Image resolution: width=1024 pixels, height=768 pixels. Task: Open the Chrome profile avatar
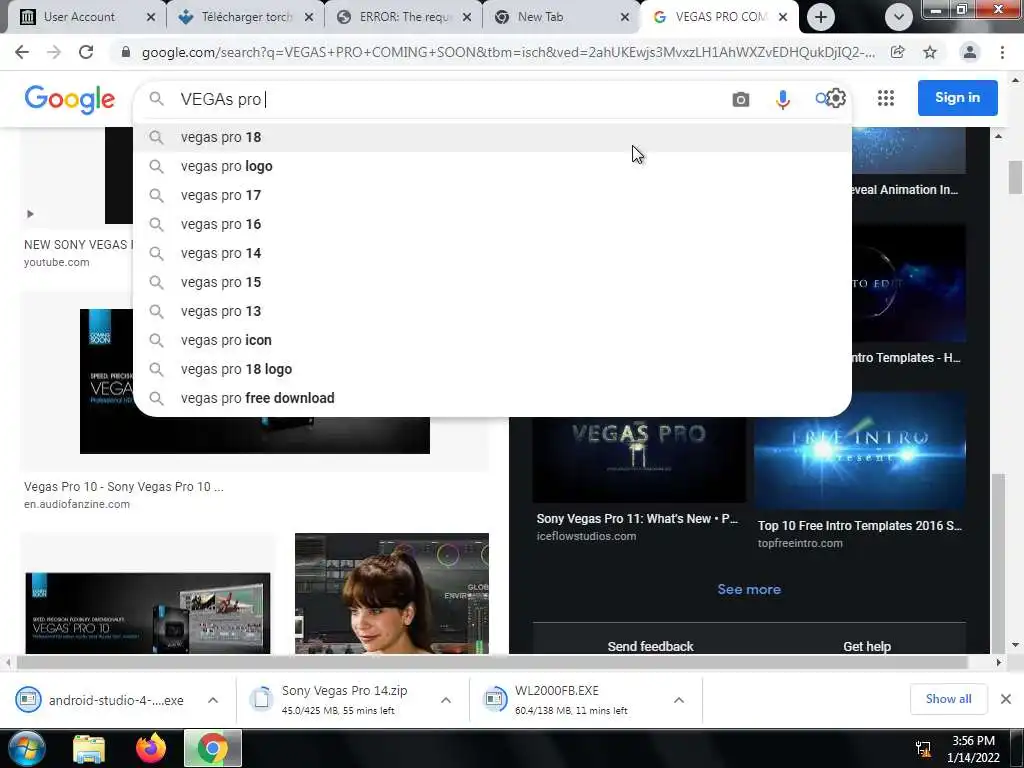click(970, 52)
